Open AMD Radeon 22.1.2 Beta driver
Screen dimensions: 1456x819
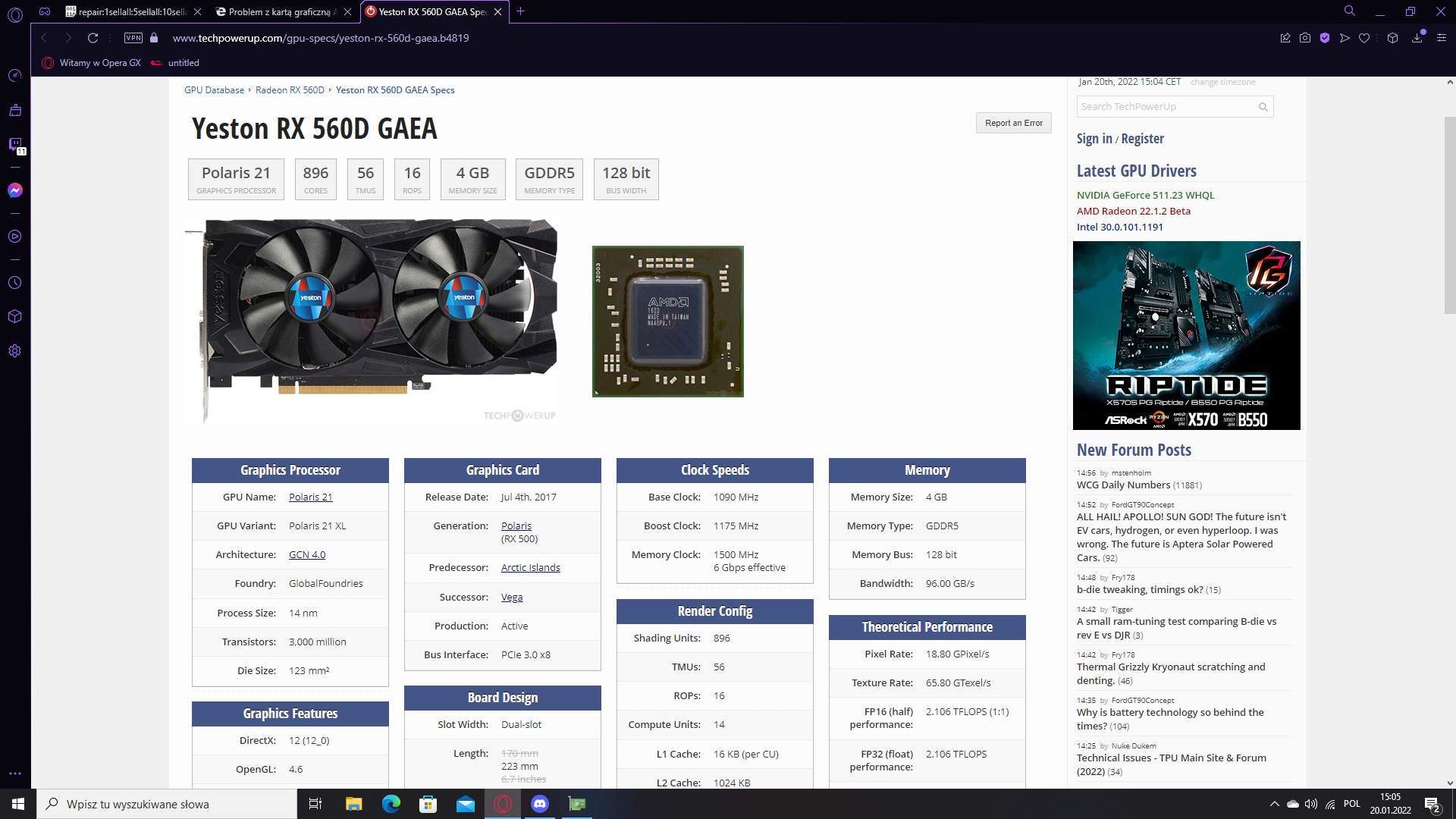tap(1134, 212)
